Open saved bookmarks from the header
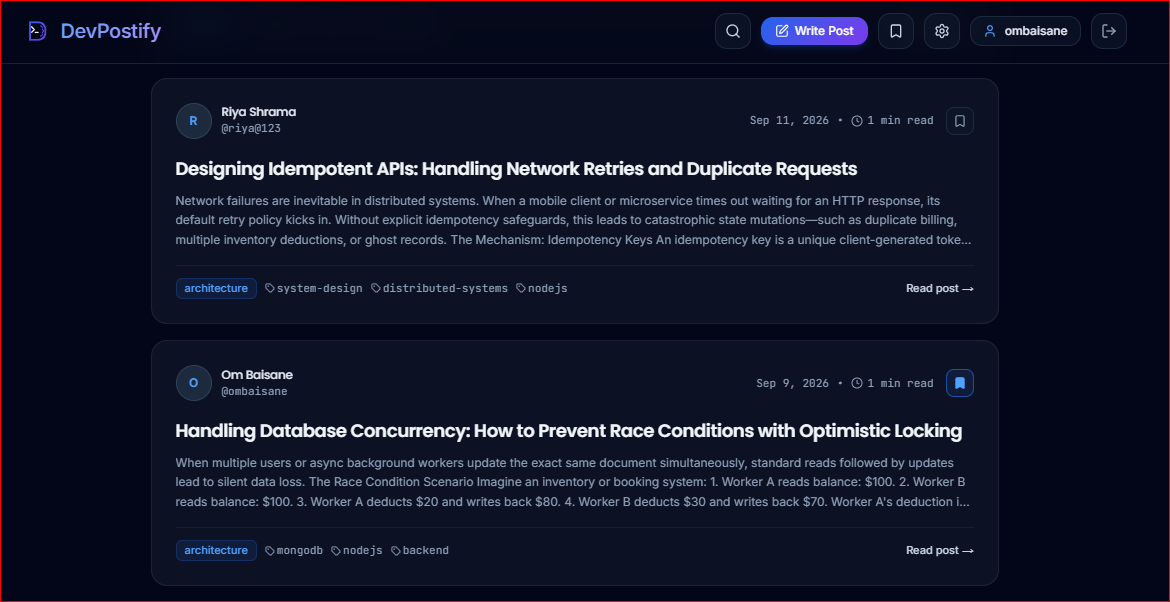This screenshot has width=1170, height=602. (895, 31)
